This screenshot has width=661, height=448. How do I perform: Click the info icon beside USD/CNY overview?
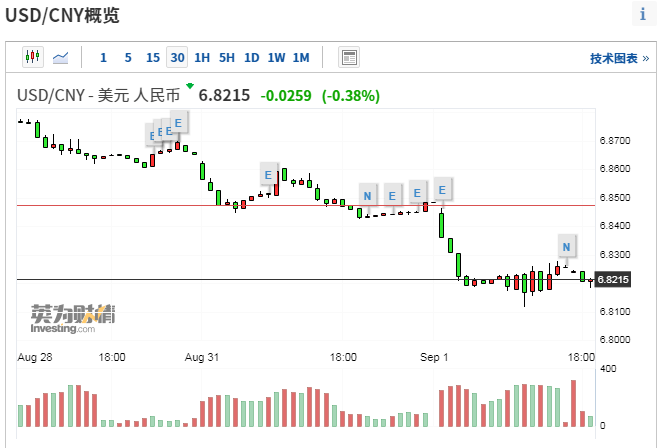[x=642, y=14]
